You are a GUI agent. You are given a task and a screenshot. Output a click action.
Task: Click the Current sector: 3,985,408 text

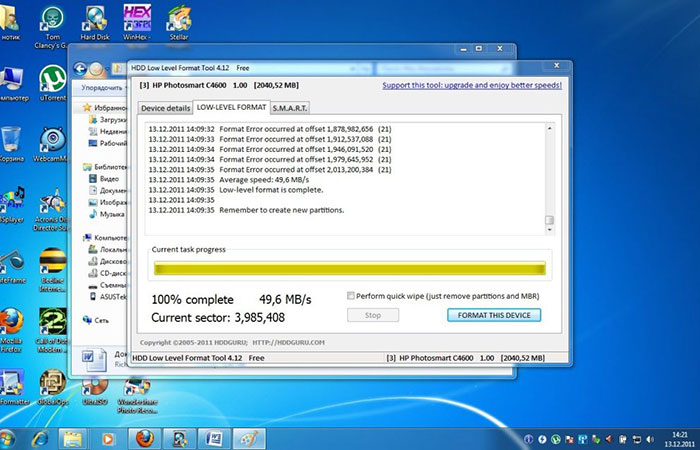pos(218,317)
